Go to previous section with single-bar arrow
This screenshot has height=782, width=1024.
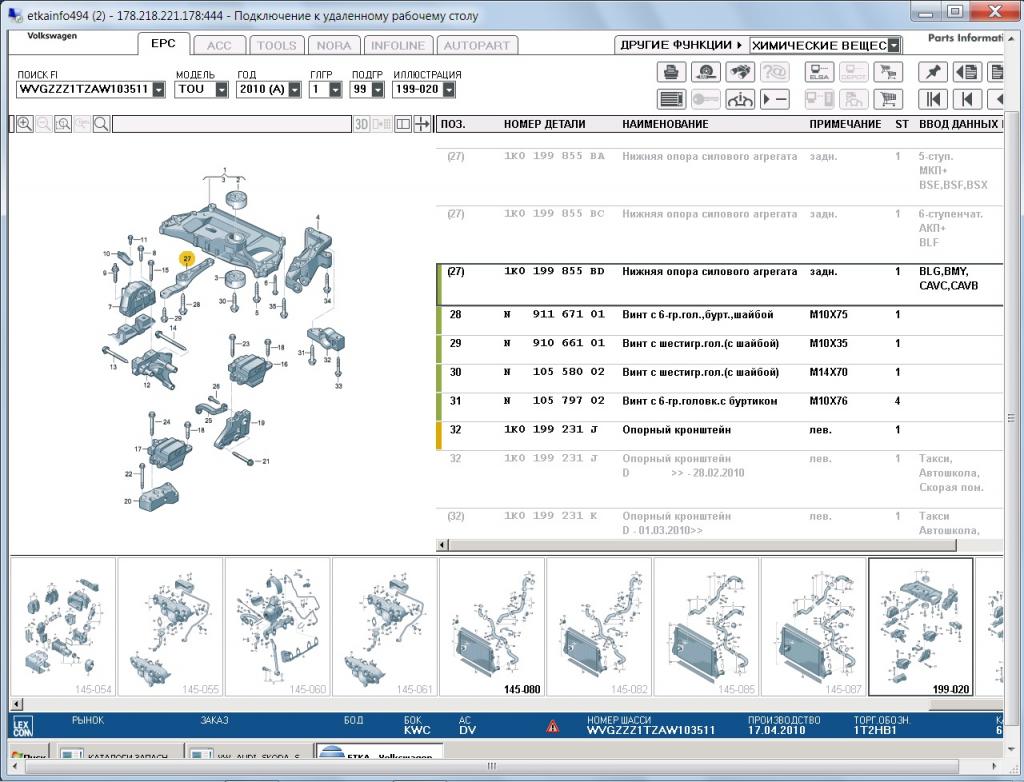(x=967, y=99)
